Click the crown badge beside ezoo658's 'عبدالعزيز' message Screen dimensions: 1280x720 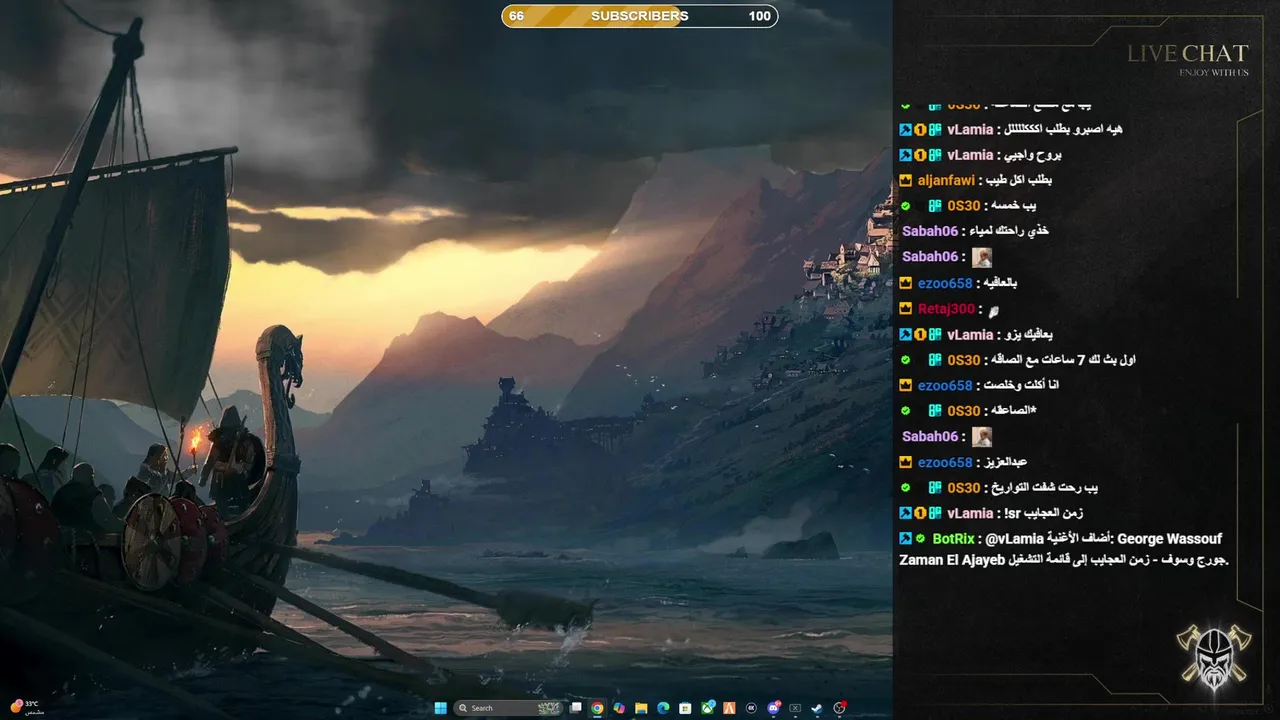pos(906,463)
